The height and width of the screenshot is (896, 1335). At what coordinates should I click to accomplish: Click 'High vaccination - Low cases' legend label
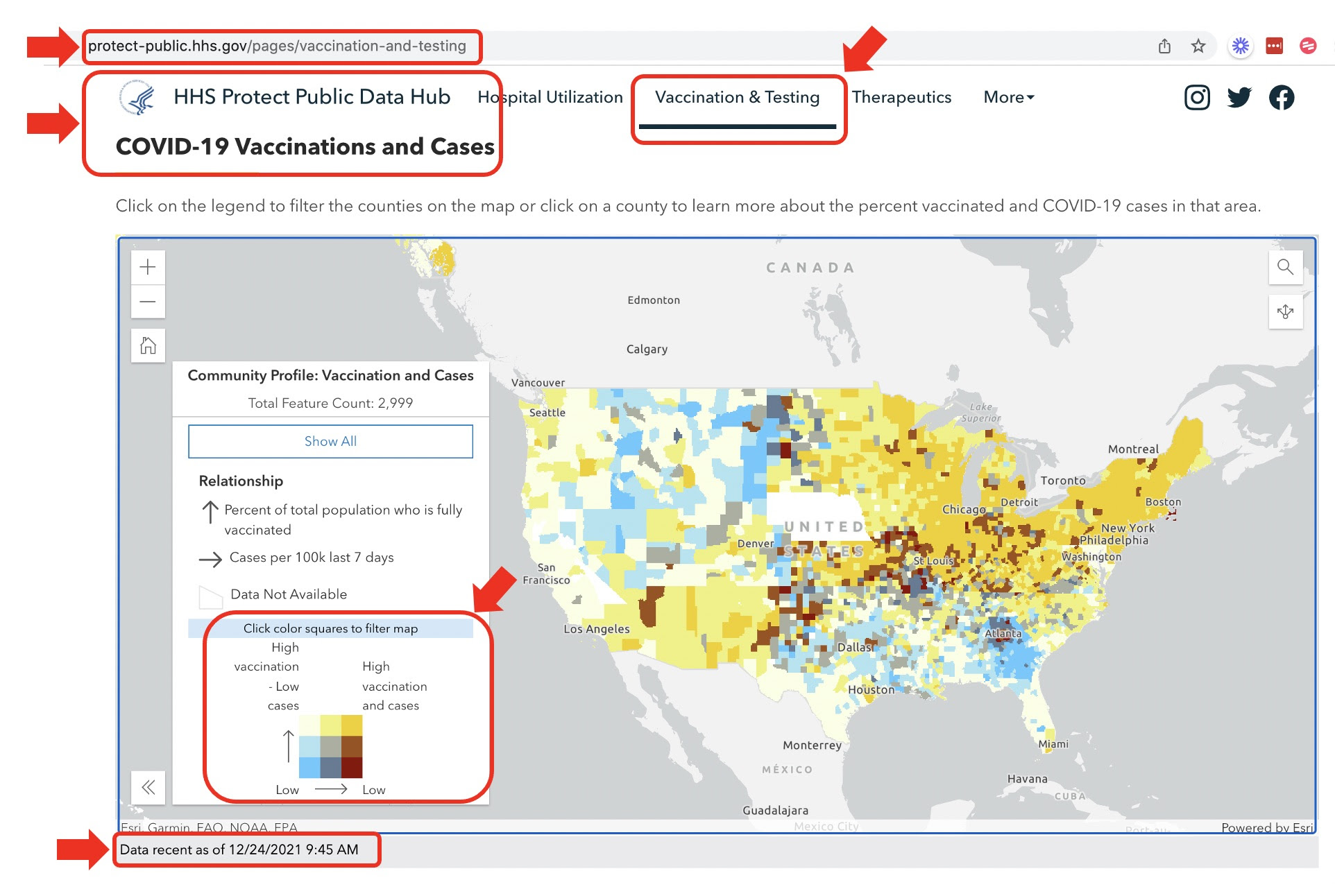(x=266, y=676)
